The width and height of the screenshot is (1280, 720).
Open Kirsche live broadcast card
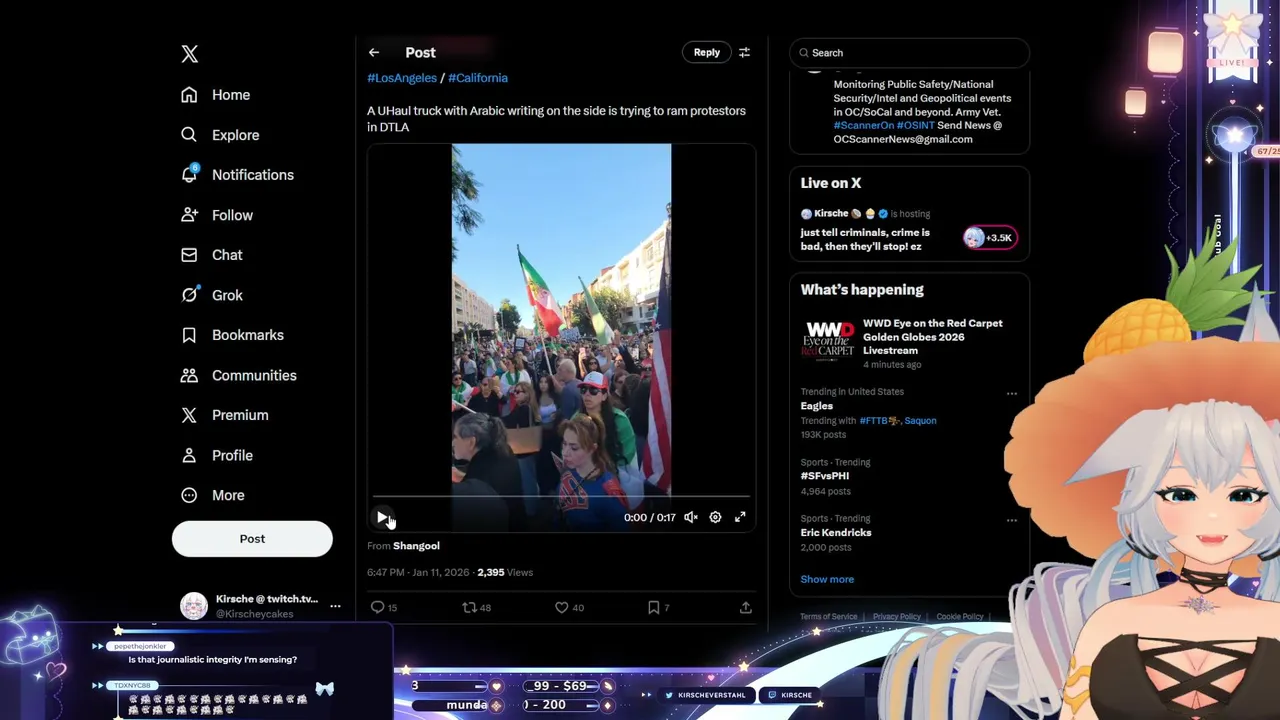point(909,231)
